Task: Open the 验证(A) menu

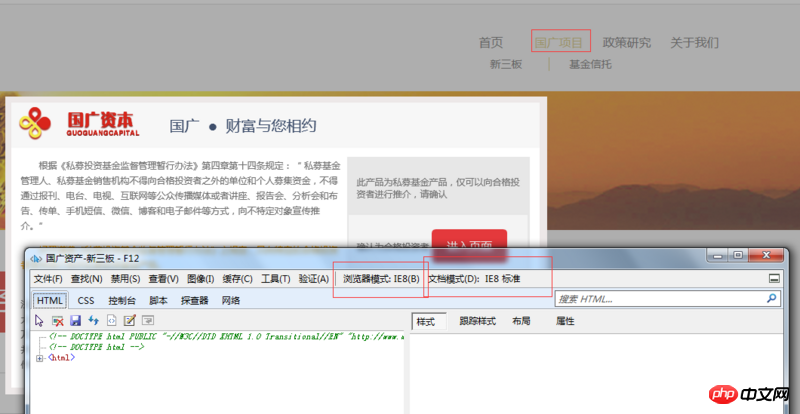Action: coord(314,279)
